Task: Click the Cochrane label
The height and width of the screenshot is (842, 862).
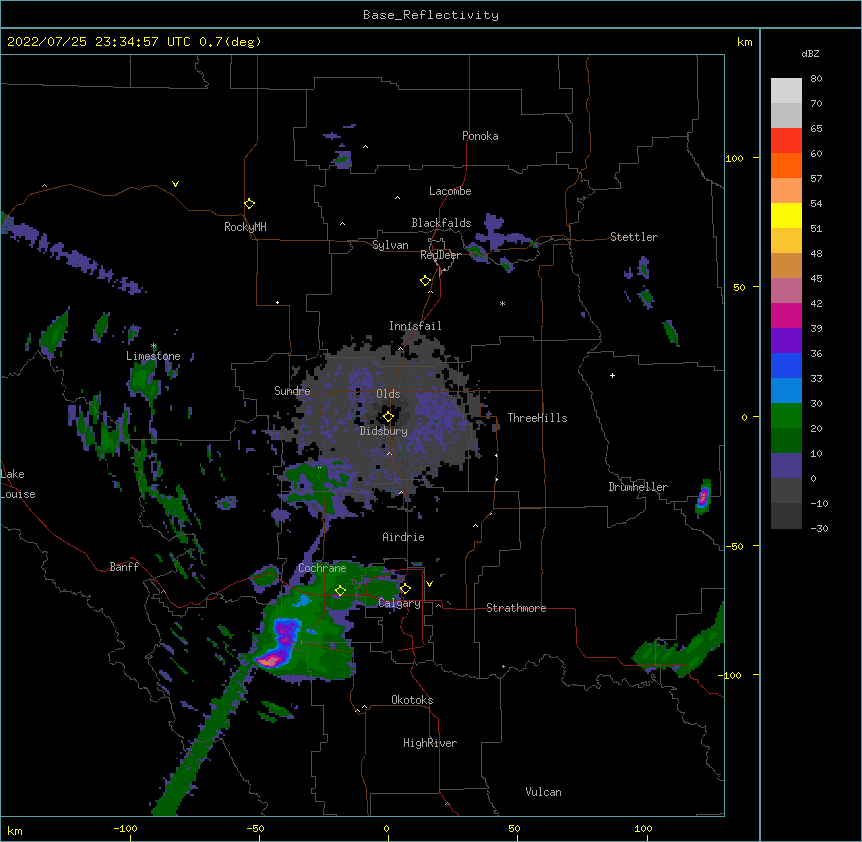Action: click(x=322, y=568)
